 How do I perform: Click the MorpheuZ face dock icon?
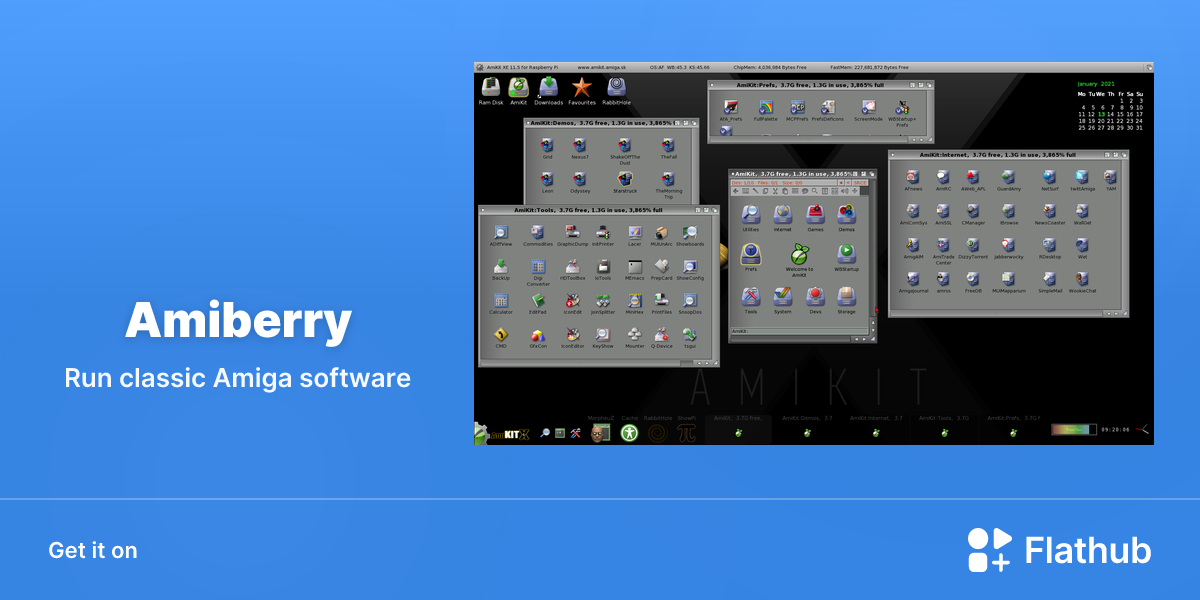(600, 432)
